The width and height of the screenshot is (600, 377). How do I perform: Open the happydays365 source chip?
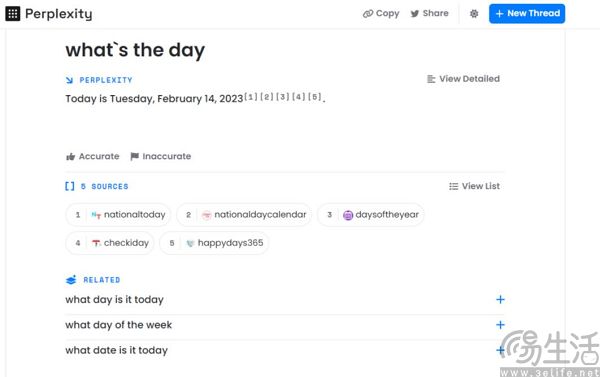[214, 243]
